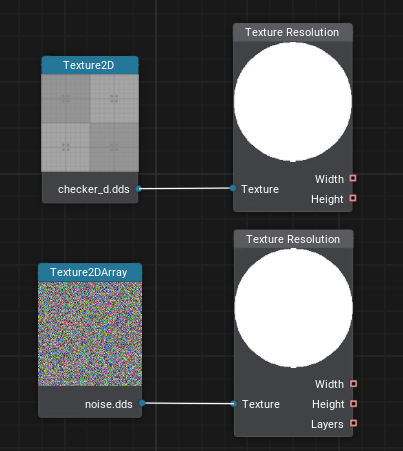Click the white preview circle in bottom node
Screen dimensions: 403x451
293,308
